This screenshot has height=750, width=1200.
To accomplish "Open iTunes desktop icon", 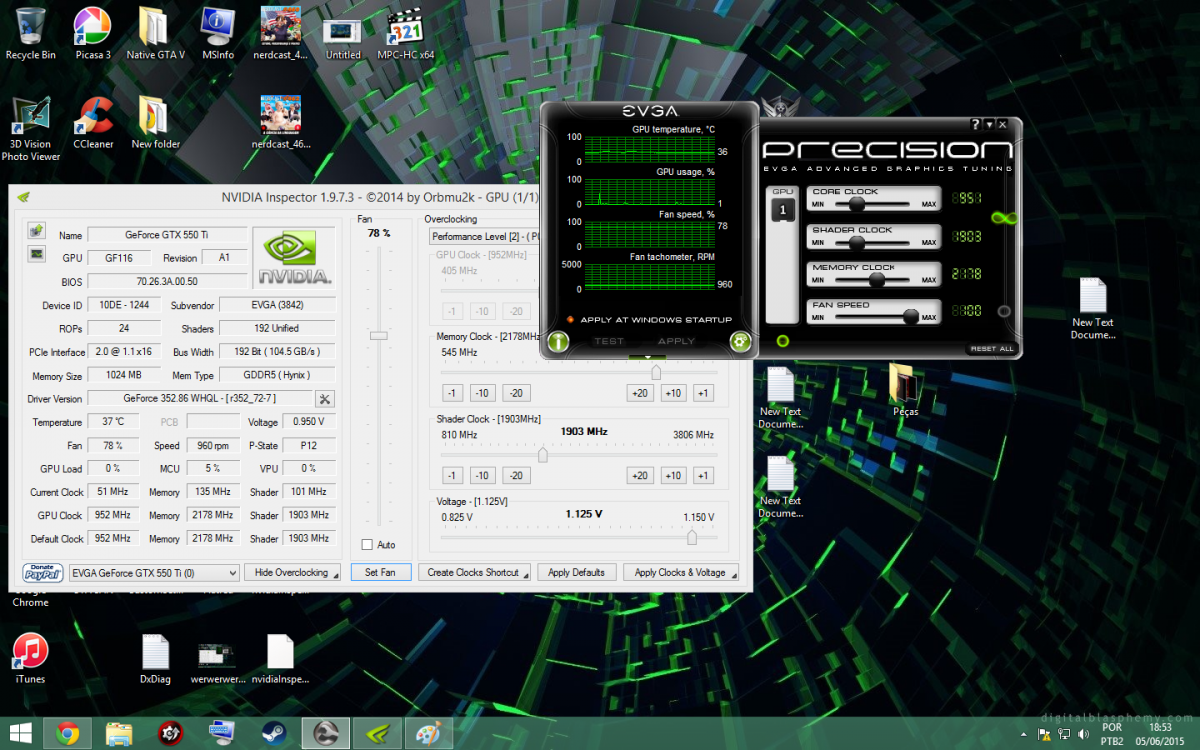I will click(30, 658).
